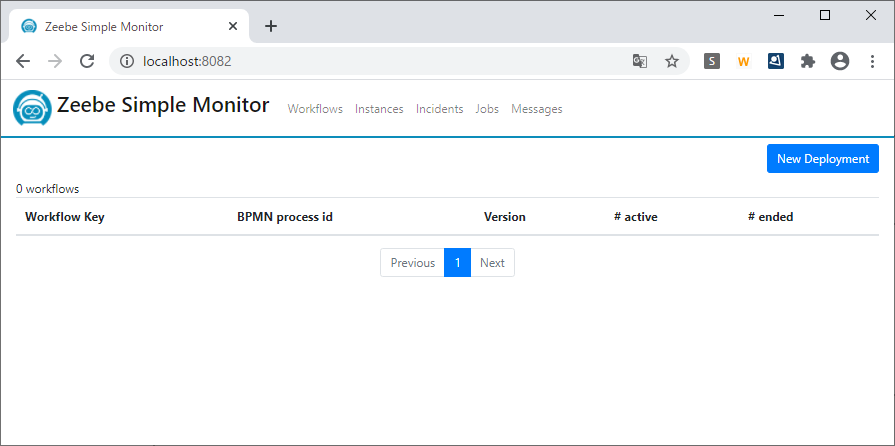This screenshot has width=895, height=446.
Task: Click the BPMN process id column header
Action: [285, 217]
